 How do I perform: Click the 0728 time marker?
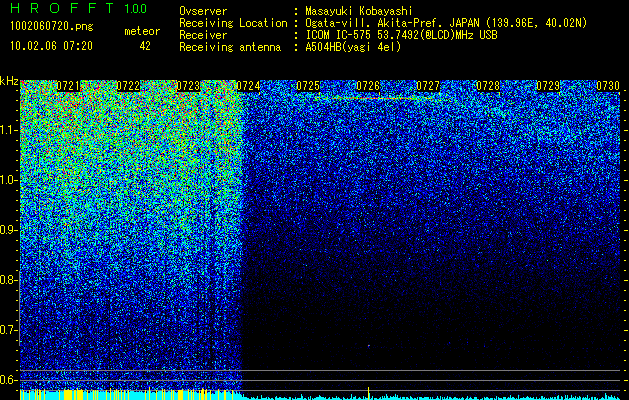point(488,86)
